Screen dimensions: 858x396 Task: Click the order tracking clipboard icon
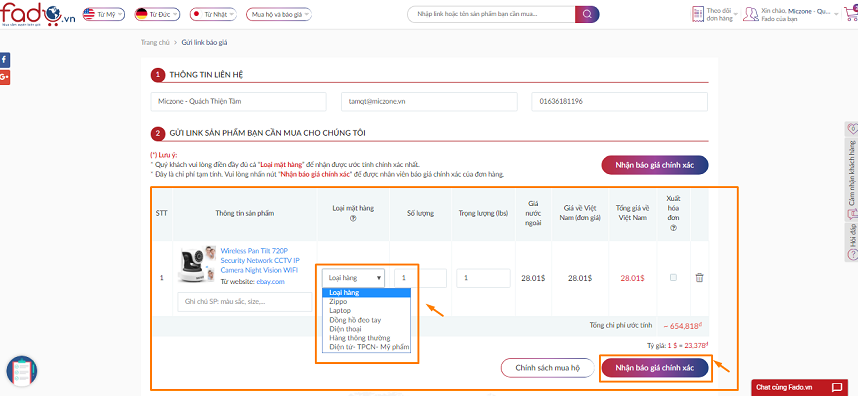click(x=698, y=14)
